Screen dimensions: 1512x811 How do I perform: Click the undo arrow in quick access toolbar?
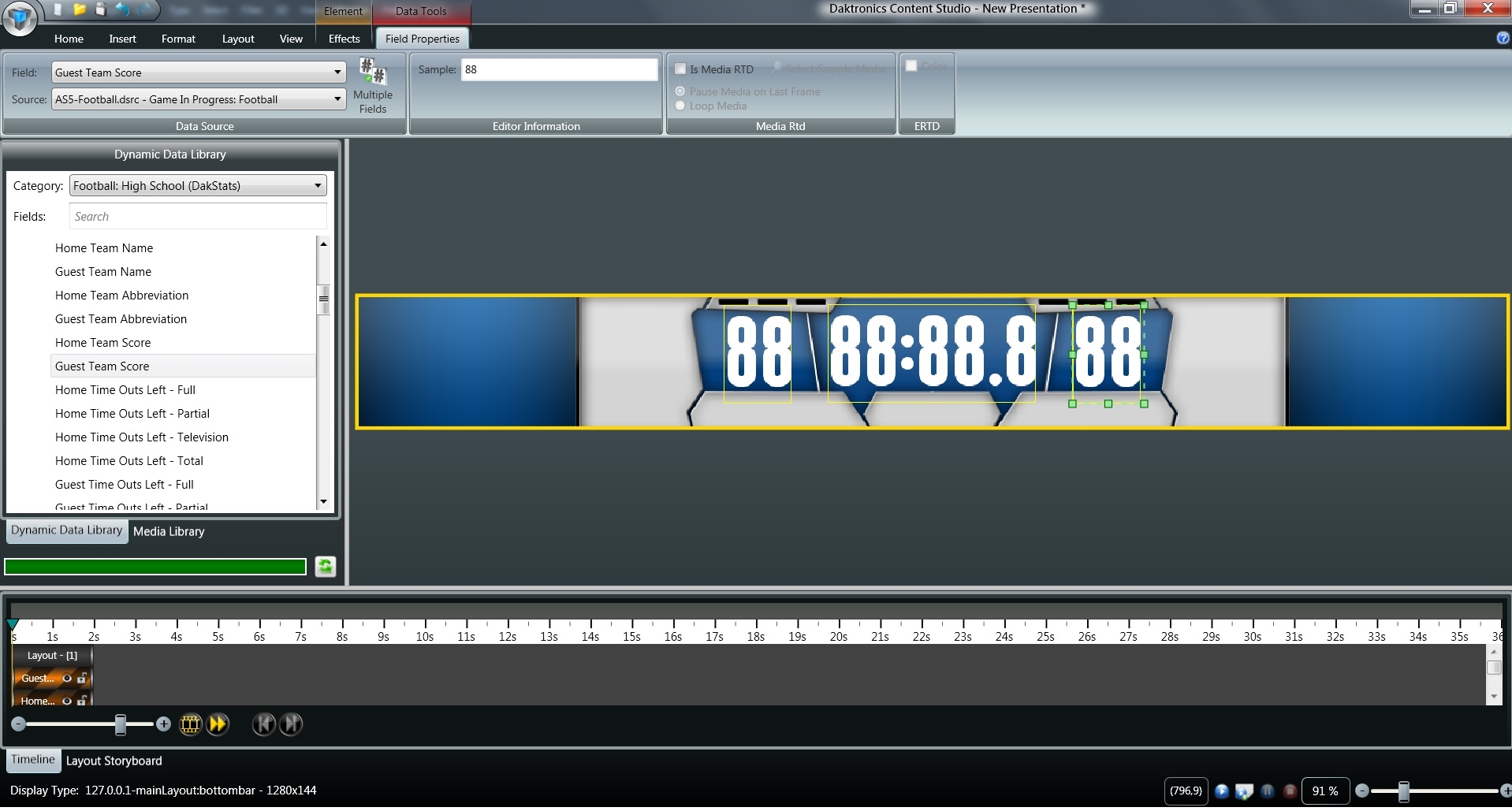122,9
